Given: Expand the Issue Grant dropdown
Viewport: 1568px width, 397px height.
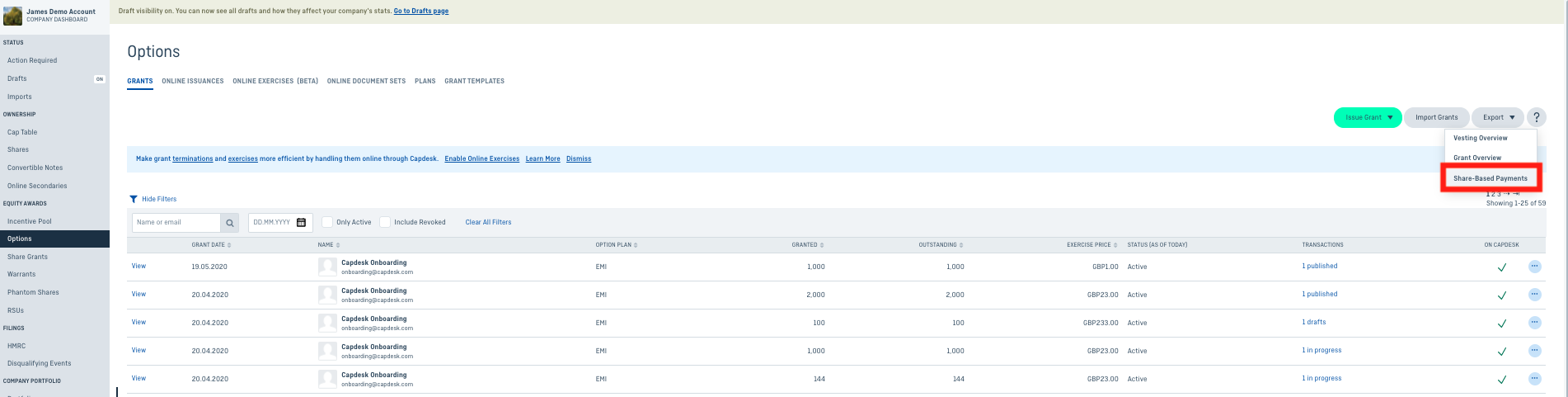Looking at the screenshot, I should pos(1368,117).
